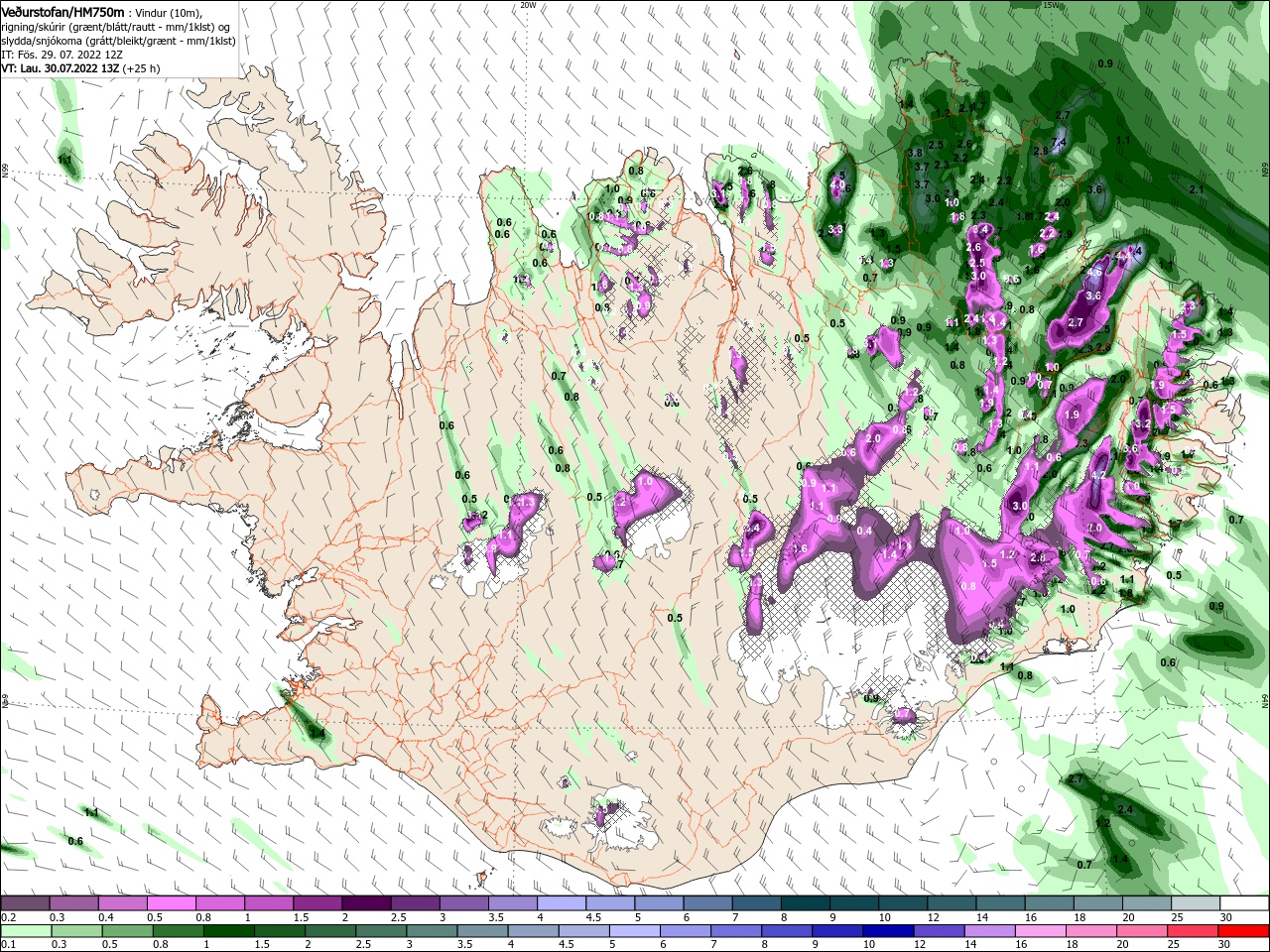Screen dimensions: 1270x952
Task: Click the '15W' longitude label at top
Action: pyautogui.click(x=1052, y=5)
